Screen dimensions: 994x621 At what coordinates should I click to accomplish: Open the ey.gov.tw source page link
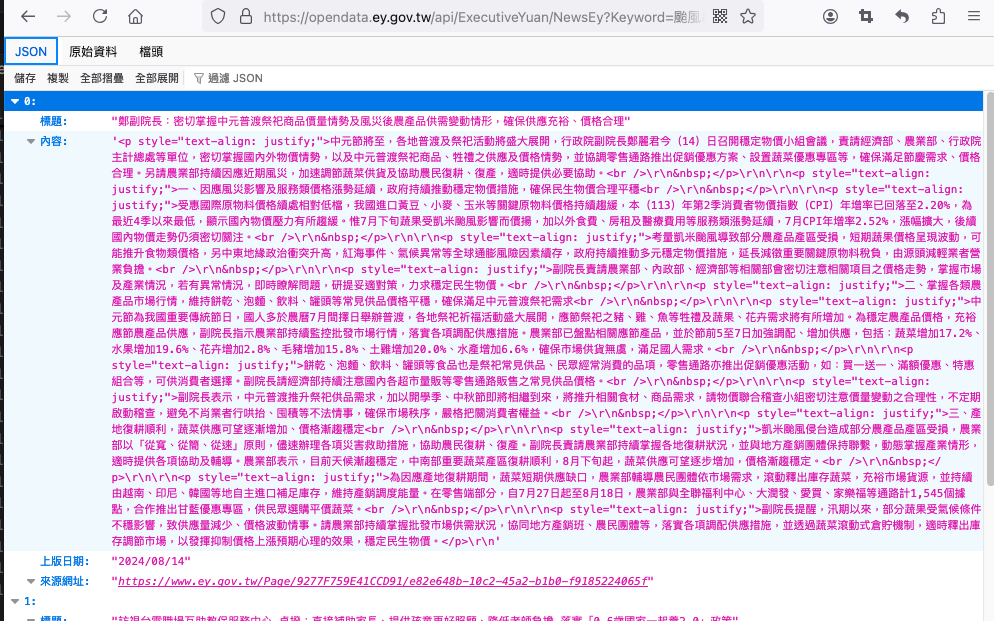point(383,581)
